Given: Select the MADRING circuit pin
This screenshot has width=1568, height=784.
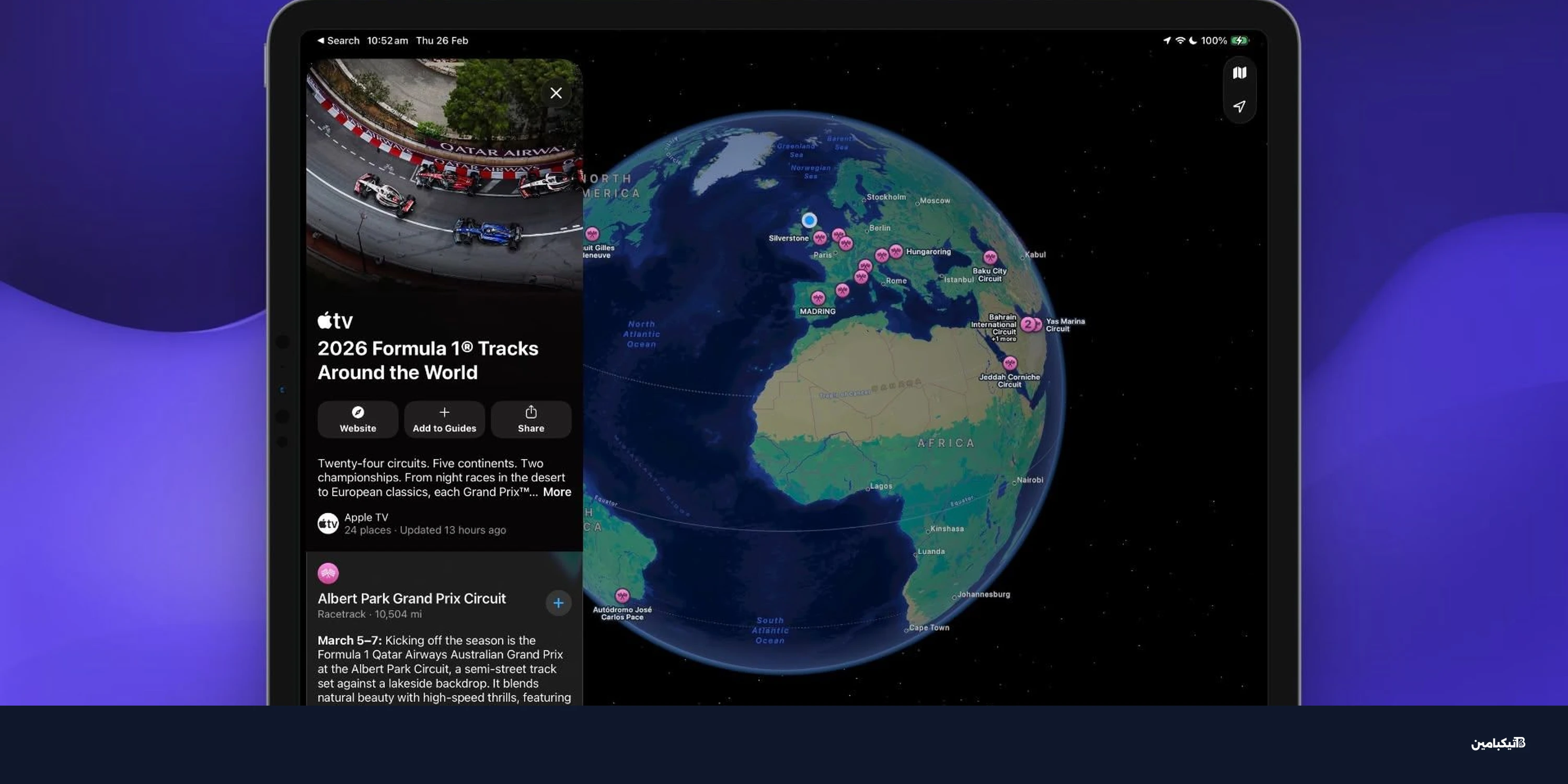Looking at the screenshot, I should (817, 297).
